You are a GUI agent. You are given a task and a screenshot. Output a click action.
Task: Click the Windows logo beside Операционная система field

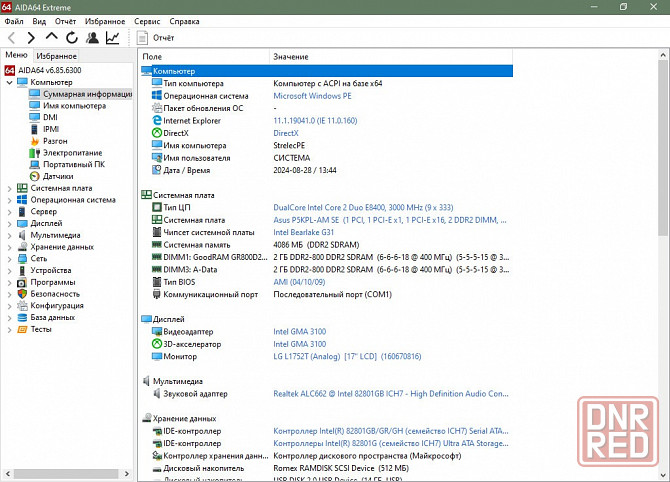[x=157, y=96]
